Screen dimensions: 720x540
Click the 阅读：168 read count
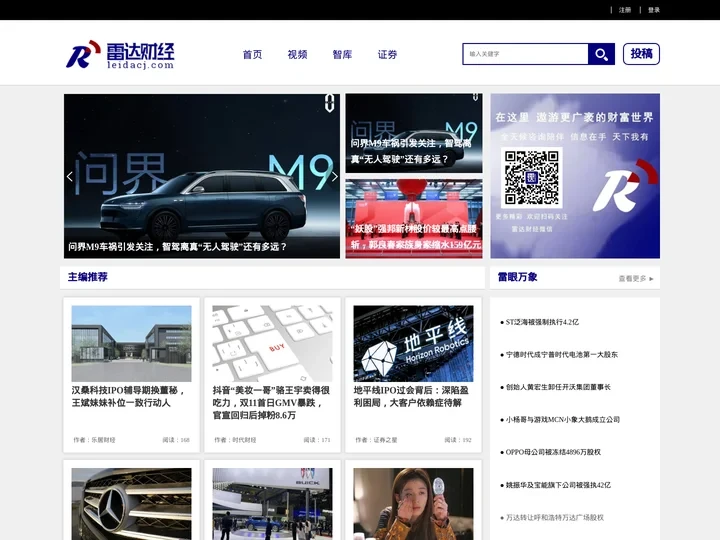coord(176,440)
